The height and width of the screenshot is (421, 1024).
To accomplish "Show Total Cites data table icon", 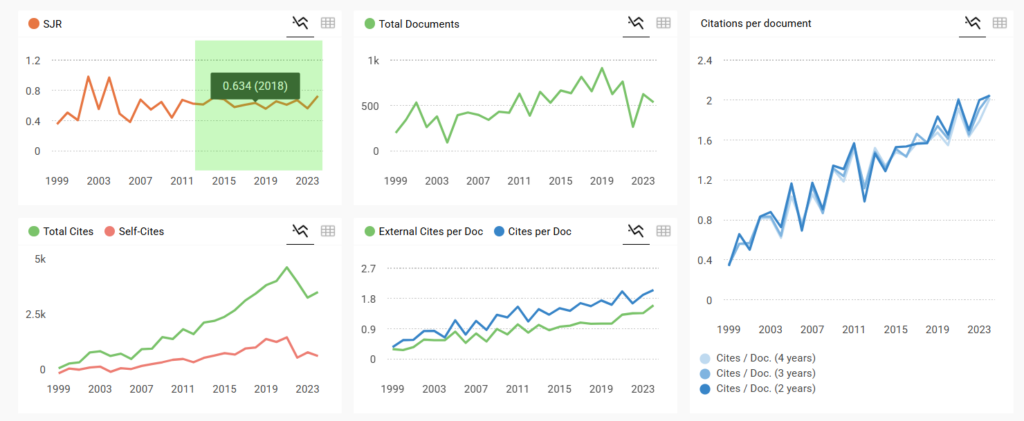I will [x=327, y=231].
